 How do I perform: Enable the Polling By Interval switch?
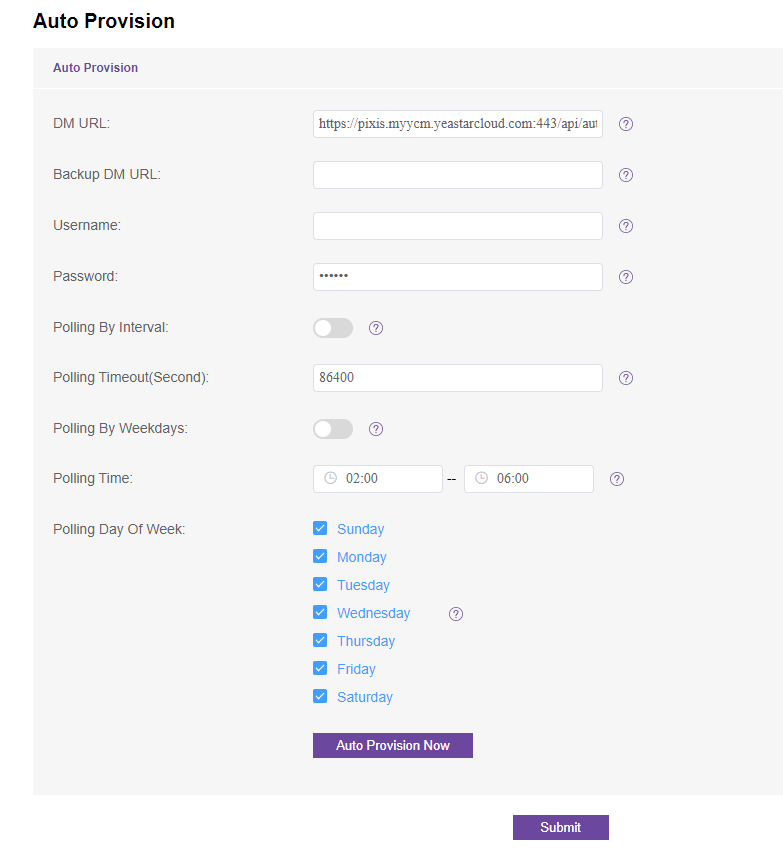(x=333, y=328)
